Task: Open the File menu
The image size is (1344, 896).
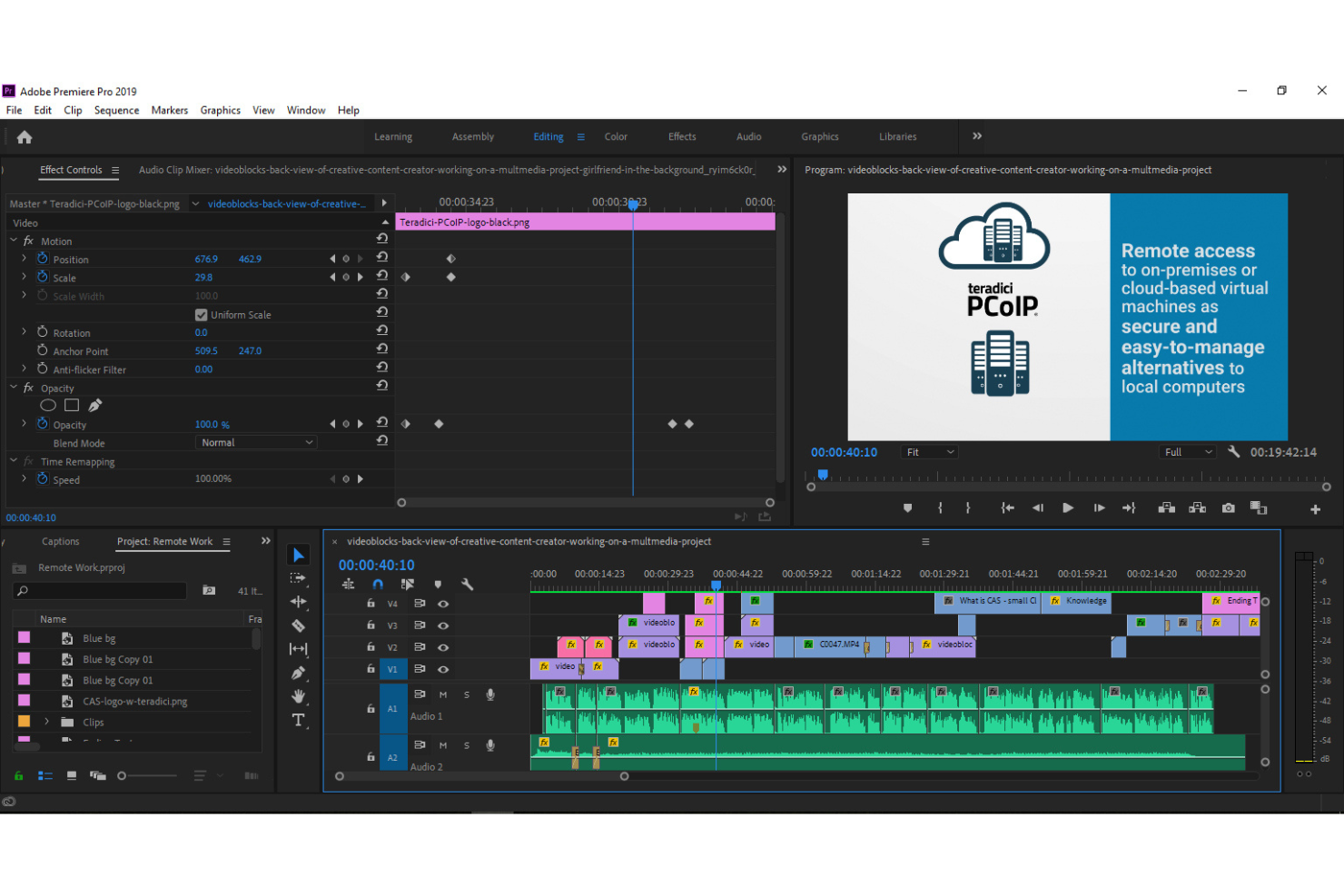Action: (14, 110)
